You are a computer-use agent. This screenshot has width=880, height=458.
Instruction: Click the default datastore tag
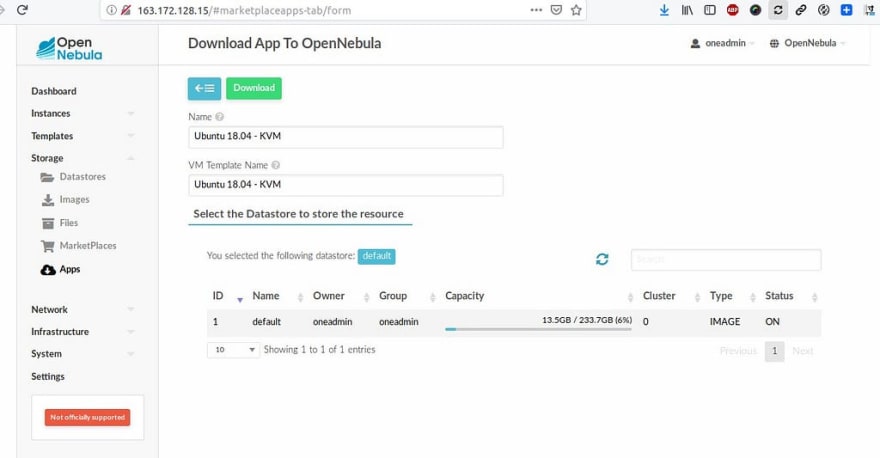pos(377,256)
